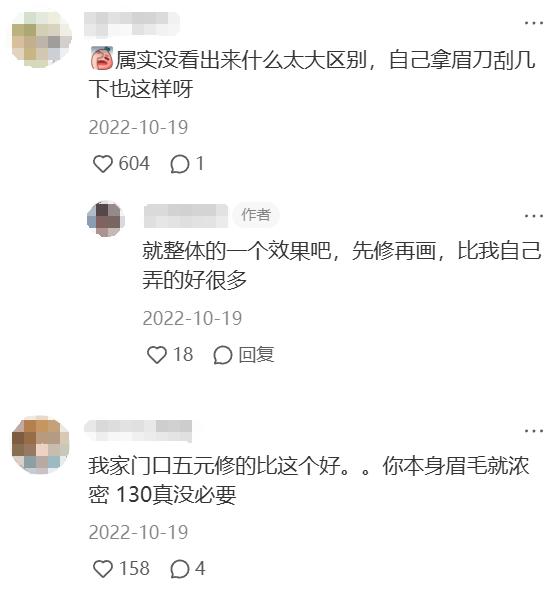This screenshot has height=591, width=559.
Task: Like the comment with 158 likes
Action: tap(103, 569)
